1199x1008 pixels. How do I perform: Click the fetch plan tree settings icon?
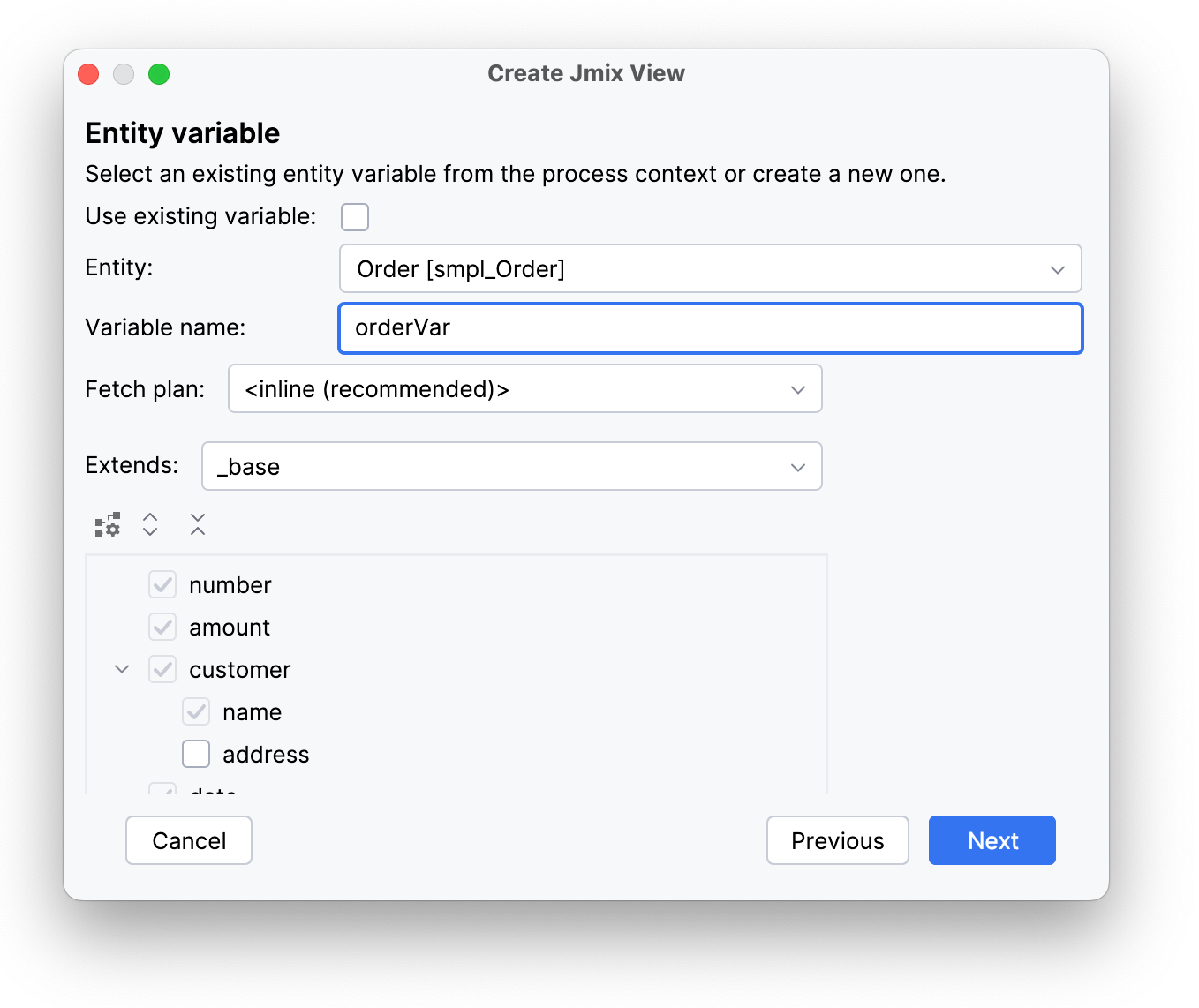click(x=107, y=525)
